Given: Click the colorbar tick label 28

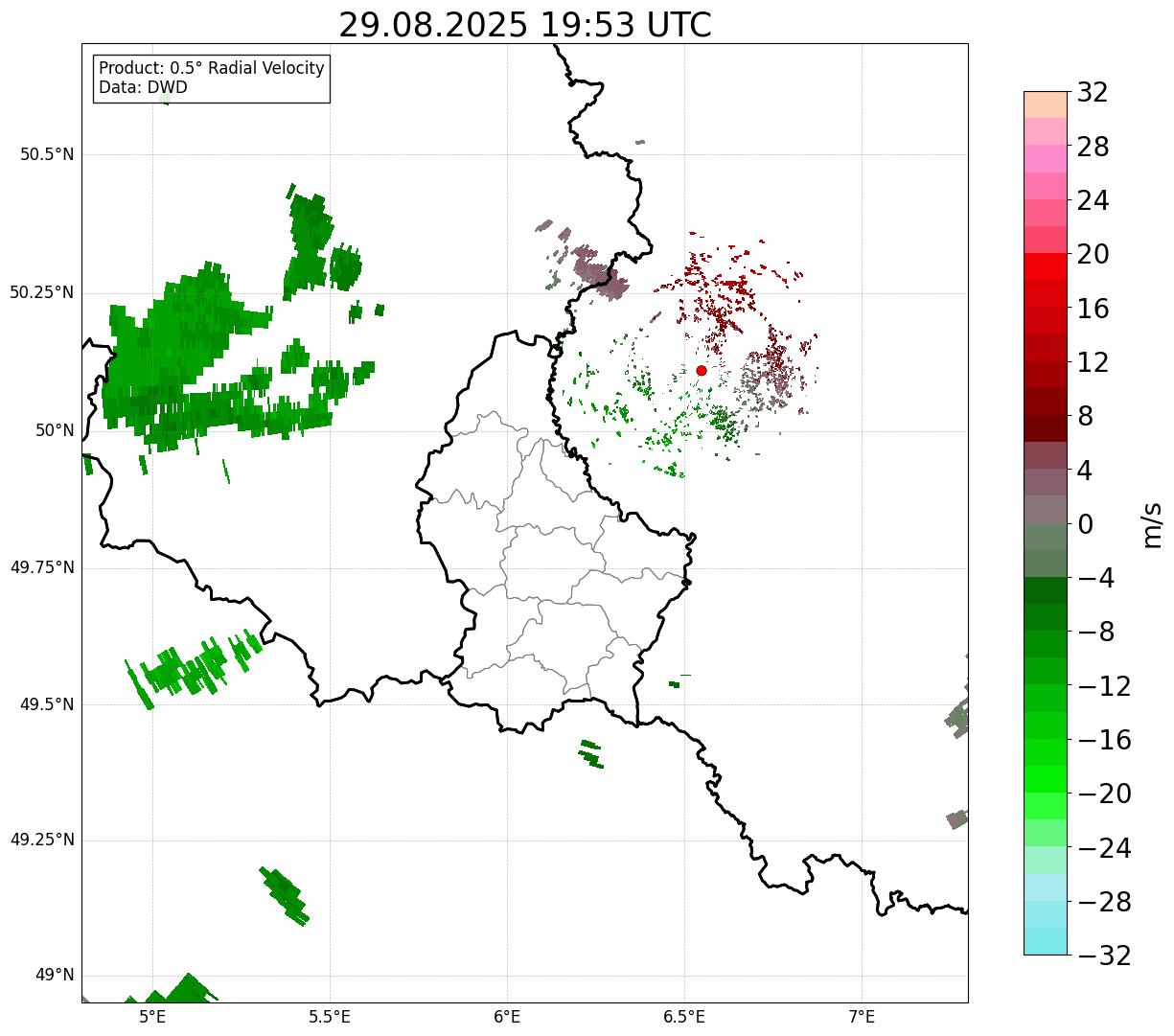Looking at the screenshot, I should [x=1093, y=147].
